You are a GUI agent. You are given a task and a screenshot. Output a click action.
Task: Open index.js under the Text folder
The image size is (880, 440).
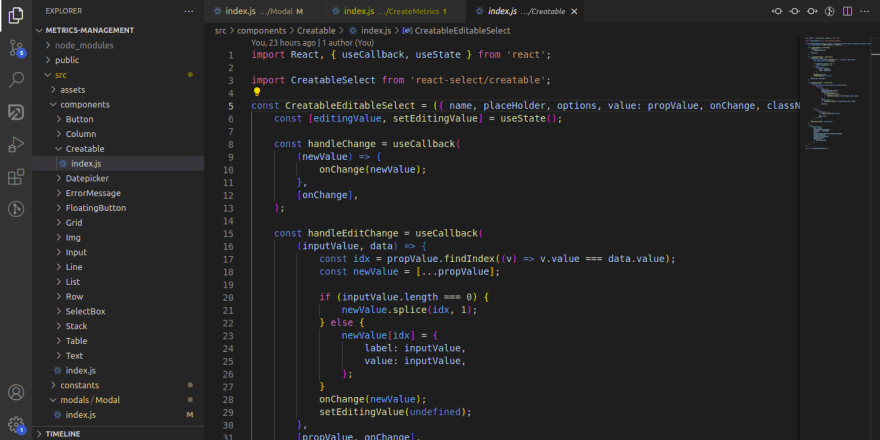[x=119, y=370]
